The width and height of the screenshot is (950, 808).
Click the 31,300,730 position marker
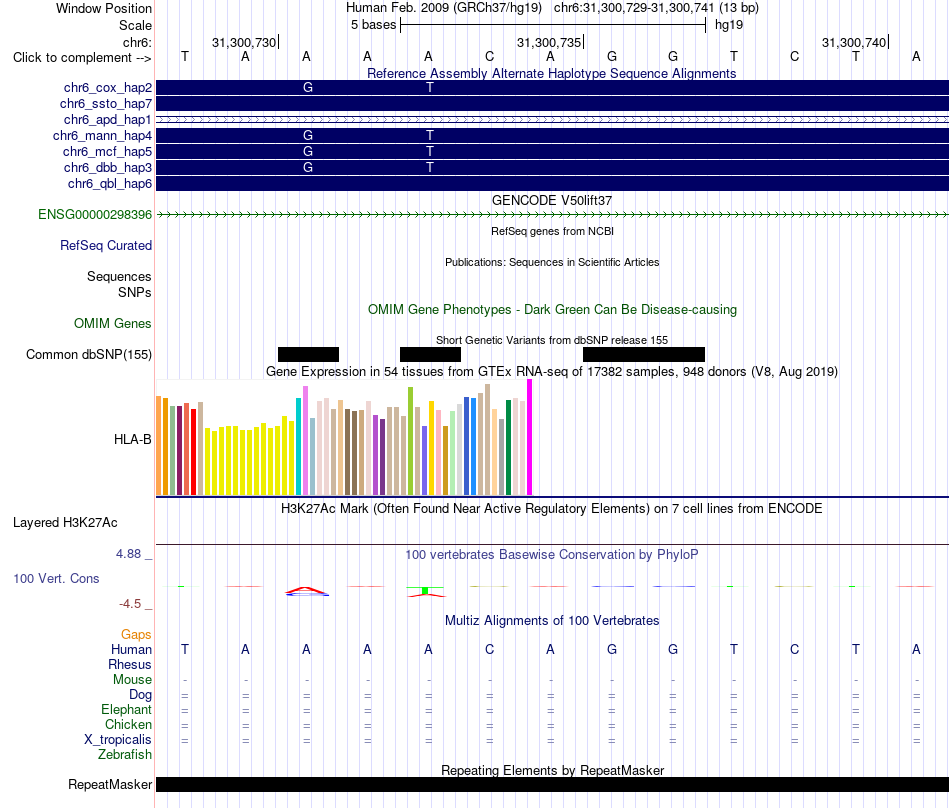[244, 42]
